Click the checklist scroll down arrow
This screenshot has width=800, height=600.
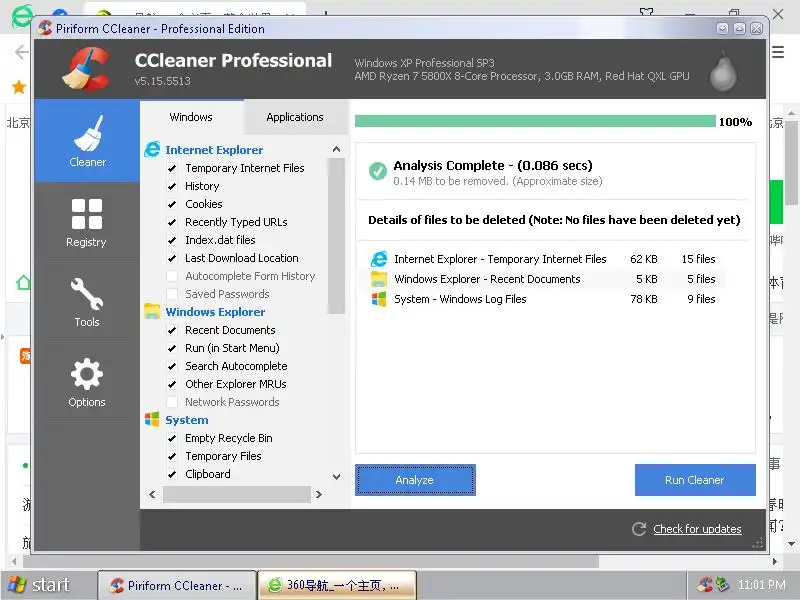tap(336, 477)
